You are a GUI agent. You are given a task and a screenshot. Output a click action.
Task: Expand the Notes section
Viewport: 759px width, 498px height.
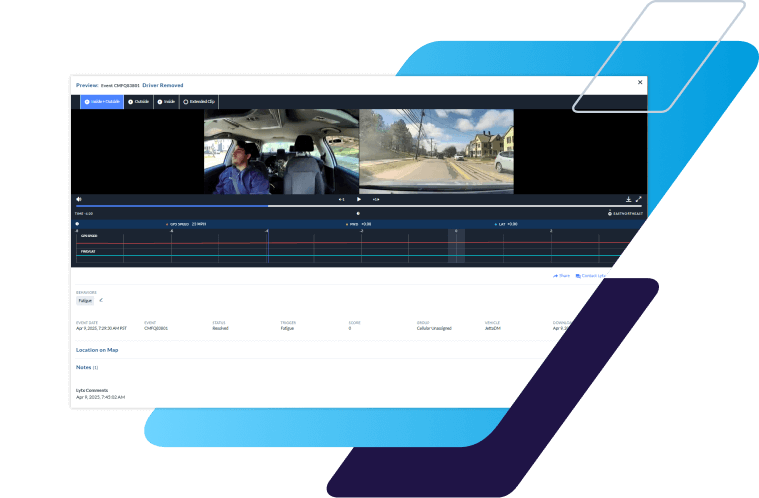[86, 367]
